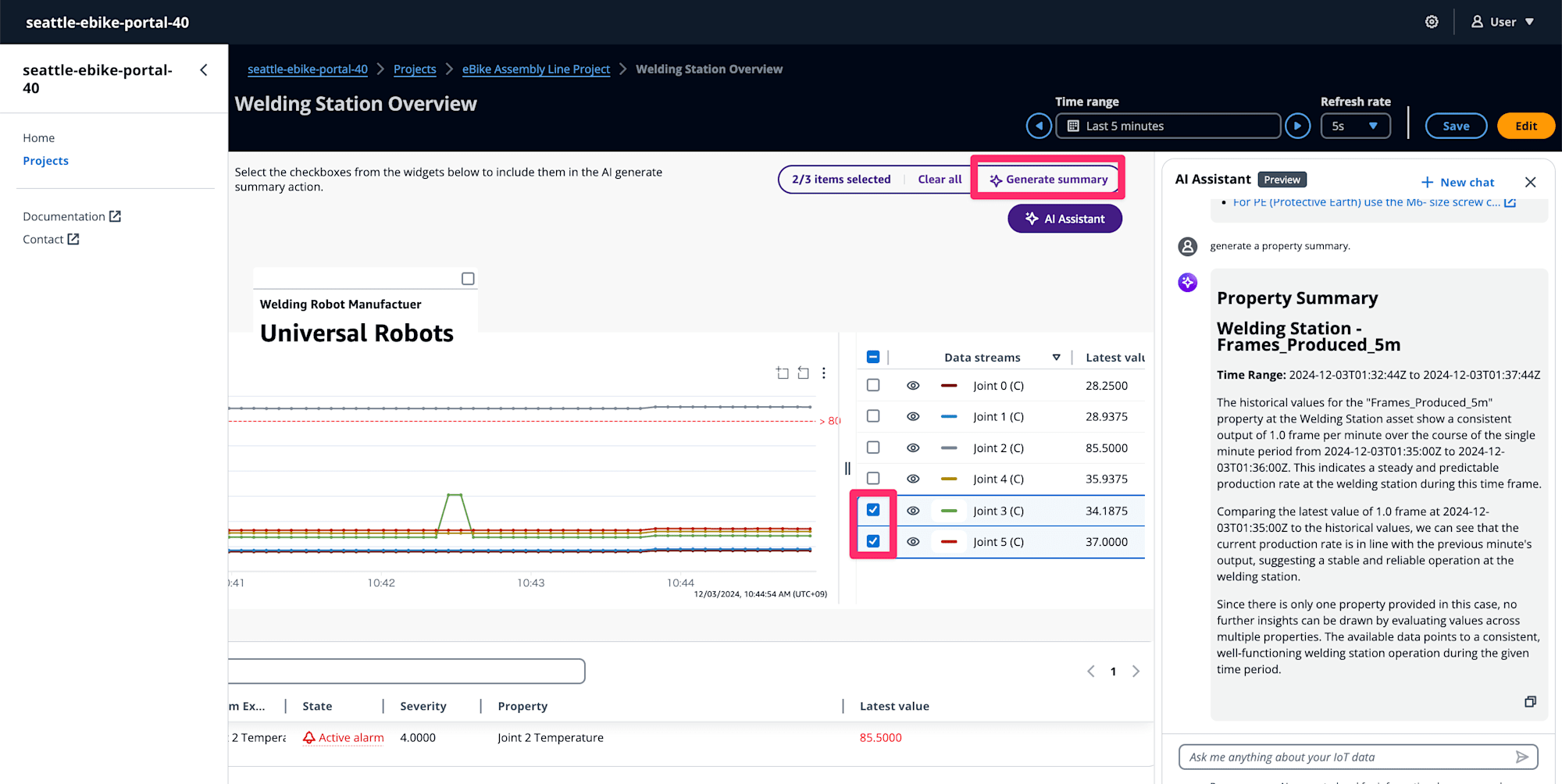1562x784 pixels.
Task: Click the orange Edit button
Action: 1526,126
